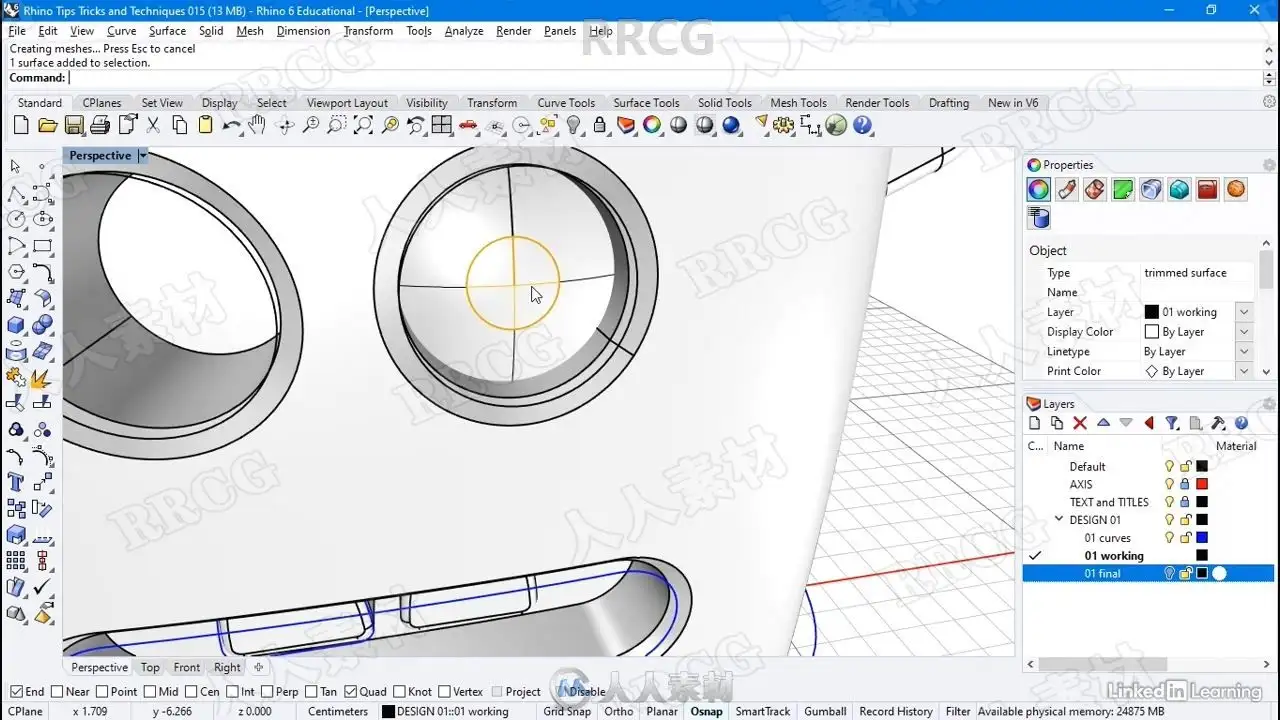Switch to the Curve Tools tab
The image size is (1280, 720).
tap(566, 103)
